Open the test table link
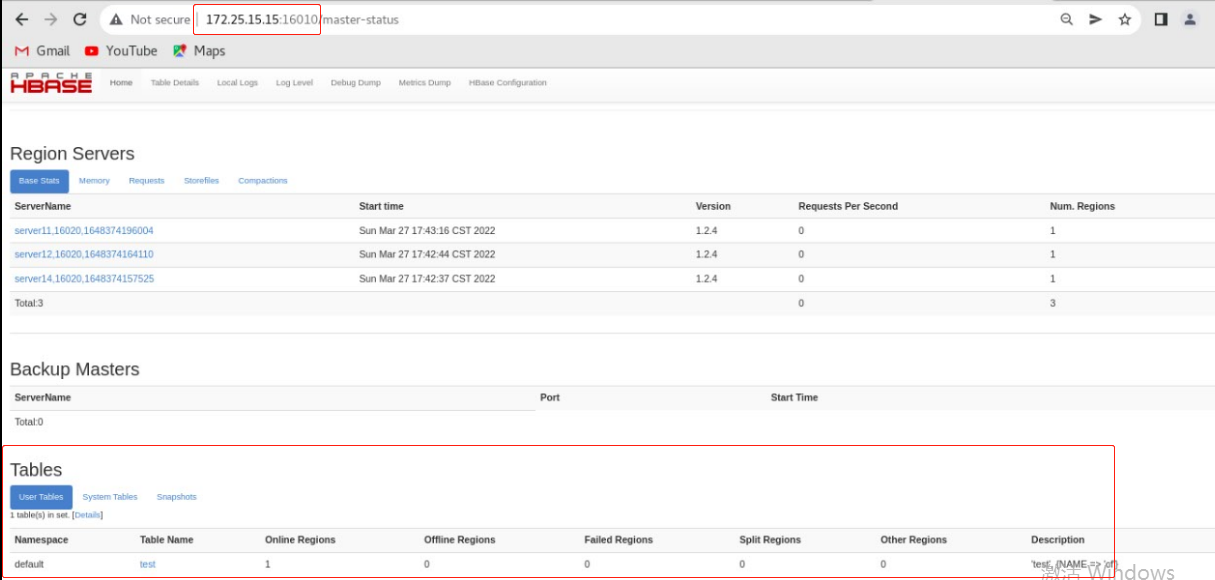 point(148,565)
